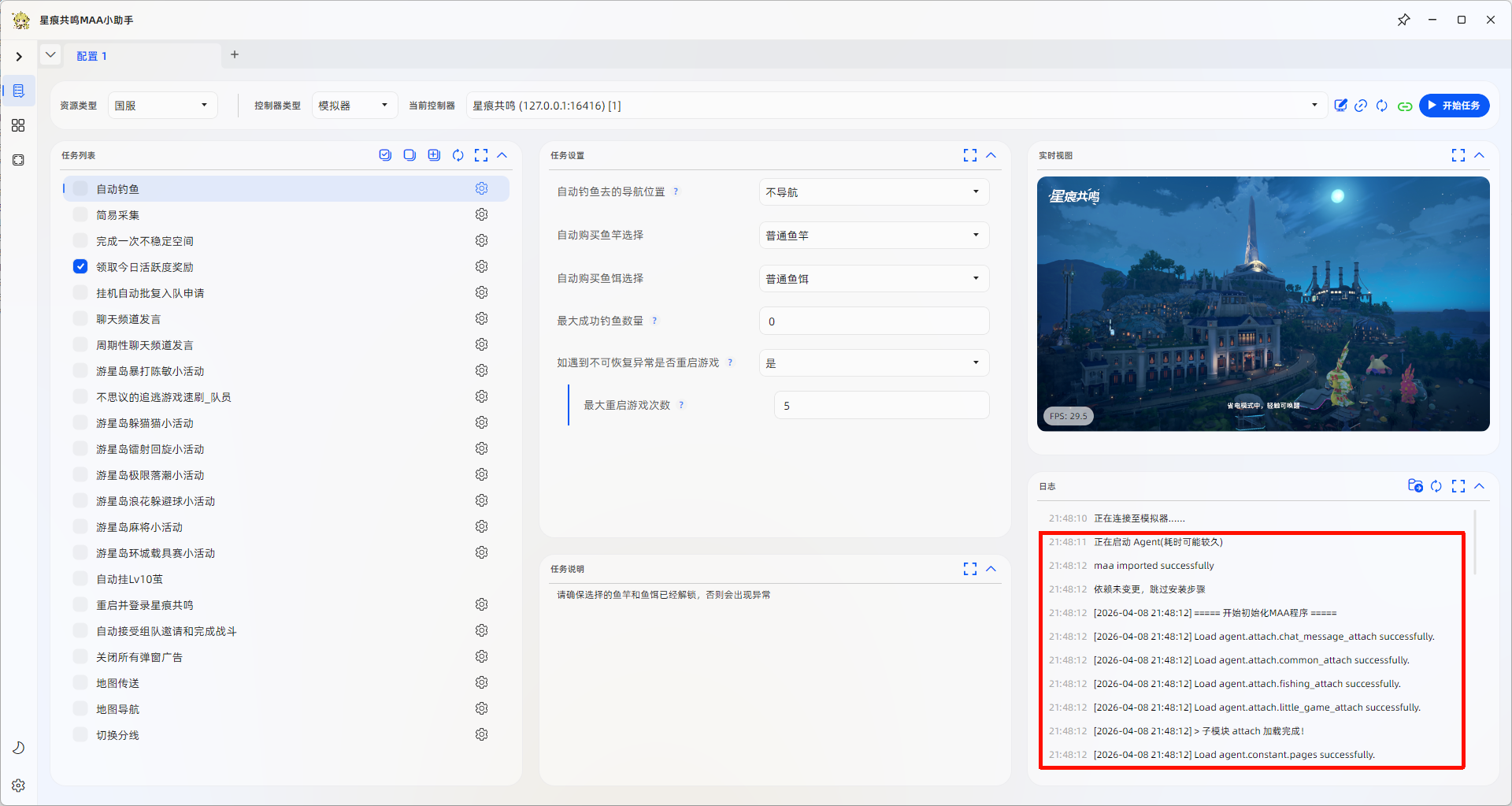Show help for 最大重启游戏次数
1512x806 pixels.
[681, 405]
